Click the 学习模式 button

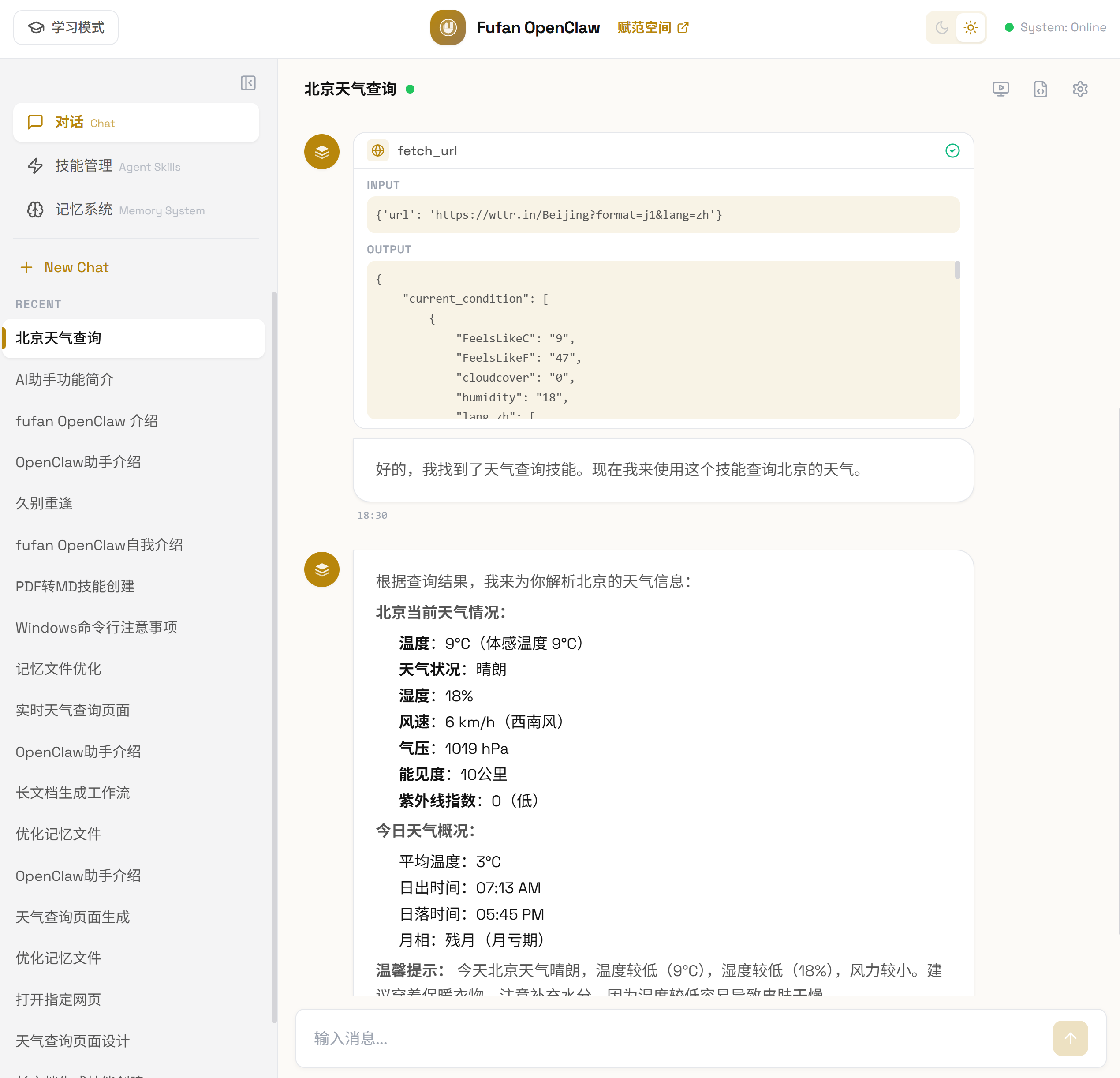66,27
